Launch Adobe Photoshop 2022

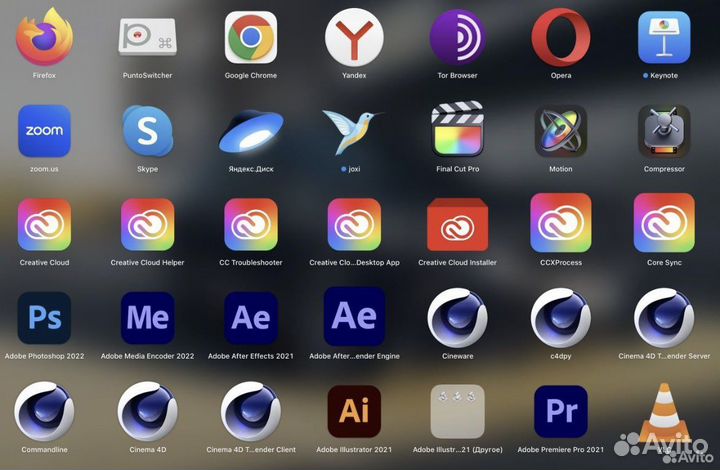(44, 318)
